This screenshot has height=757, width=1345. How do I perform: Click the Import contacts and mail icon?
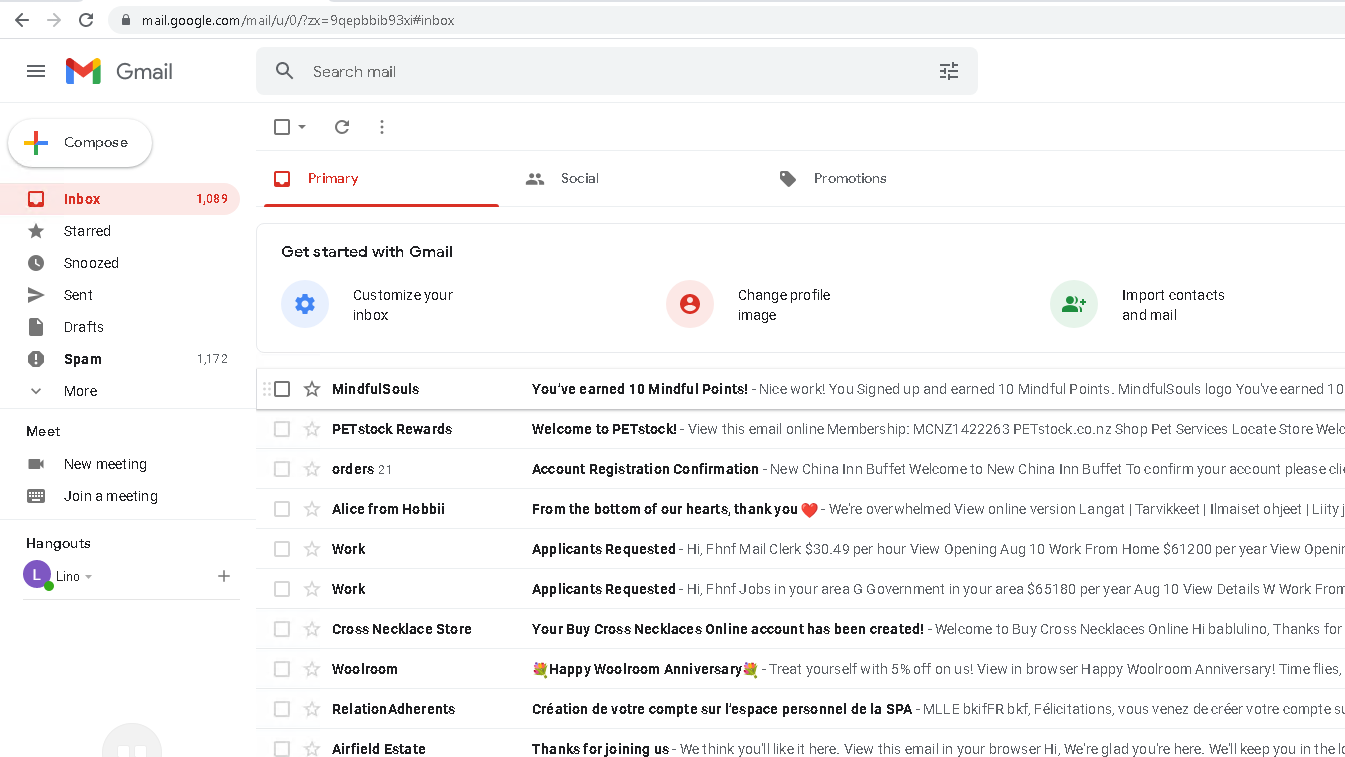point(1074,304)
